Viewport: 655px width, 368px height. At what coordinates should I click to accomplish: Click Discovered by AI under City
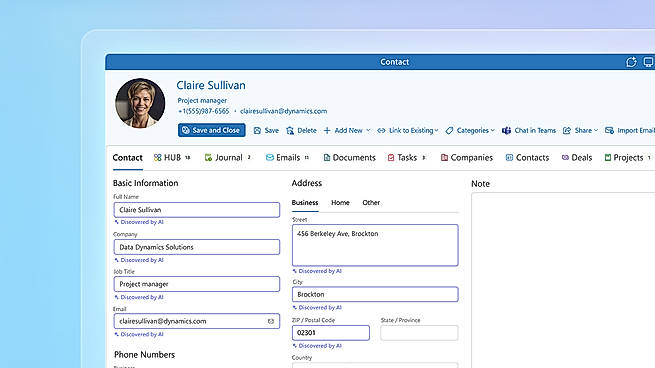pos(317,307)
